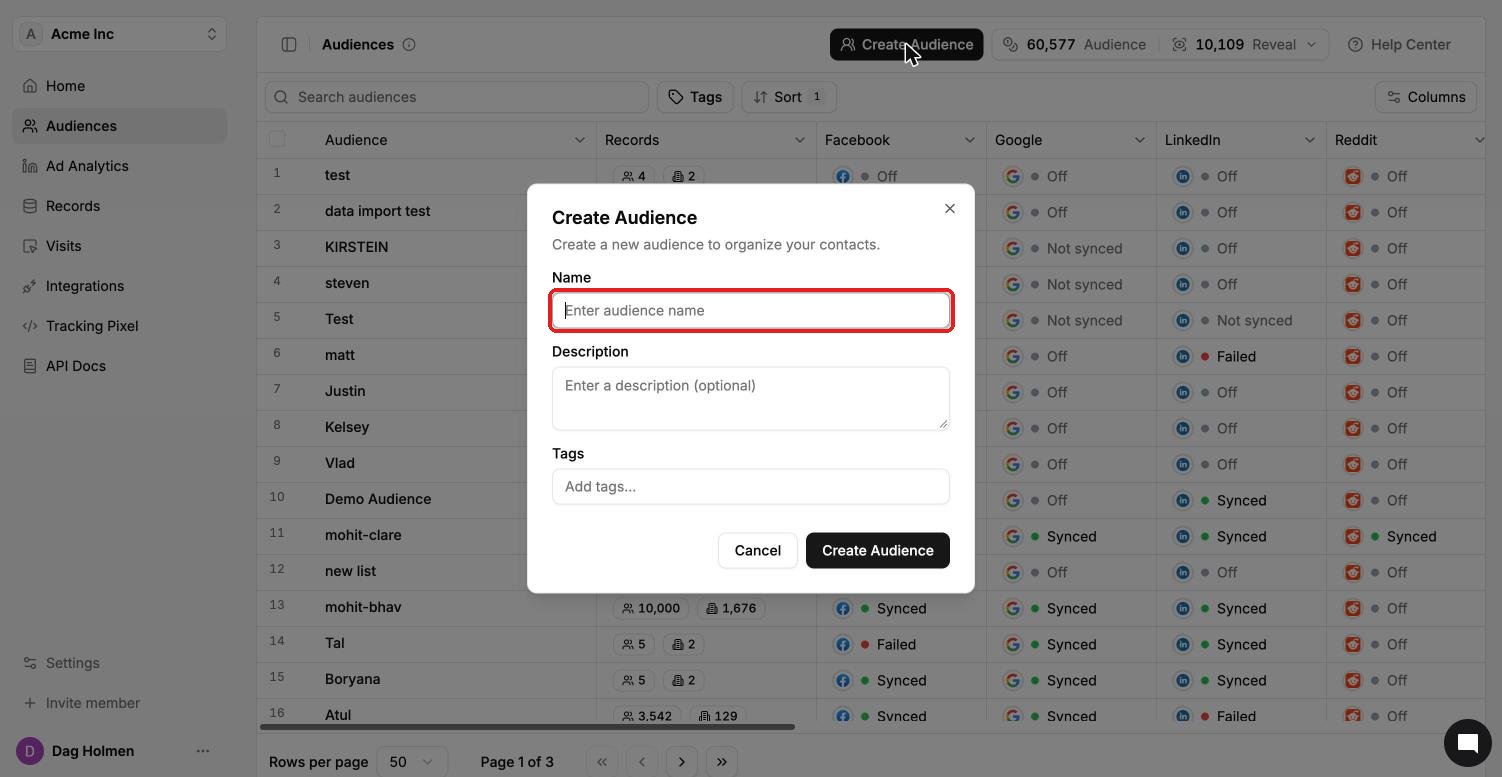The width and height of the screenshot is (1502, 777).
Task: Click the 60,577 Audience credits counter
Action: (1074, 44)
